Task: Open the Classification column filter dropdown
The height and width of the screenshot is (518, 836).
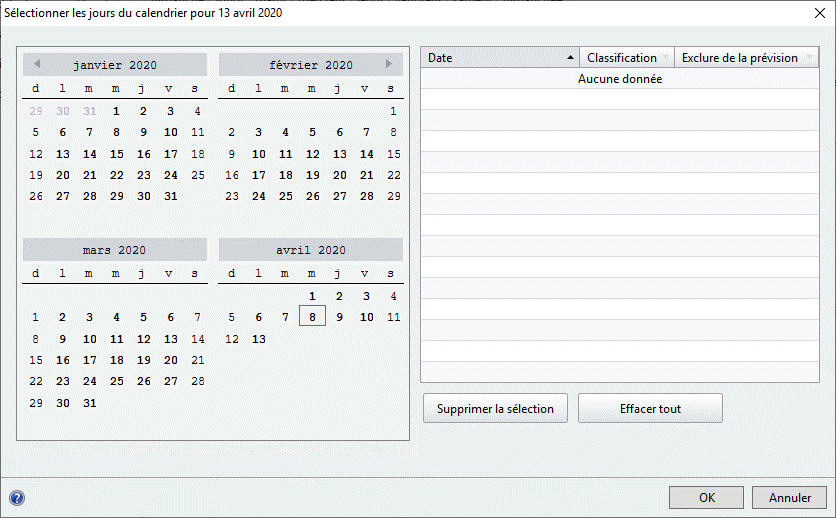Action: coord(666,58)
